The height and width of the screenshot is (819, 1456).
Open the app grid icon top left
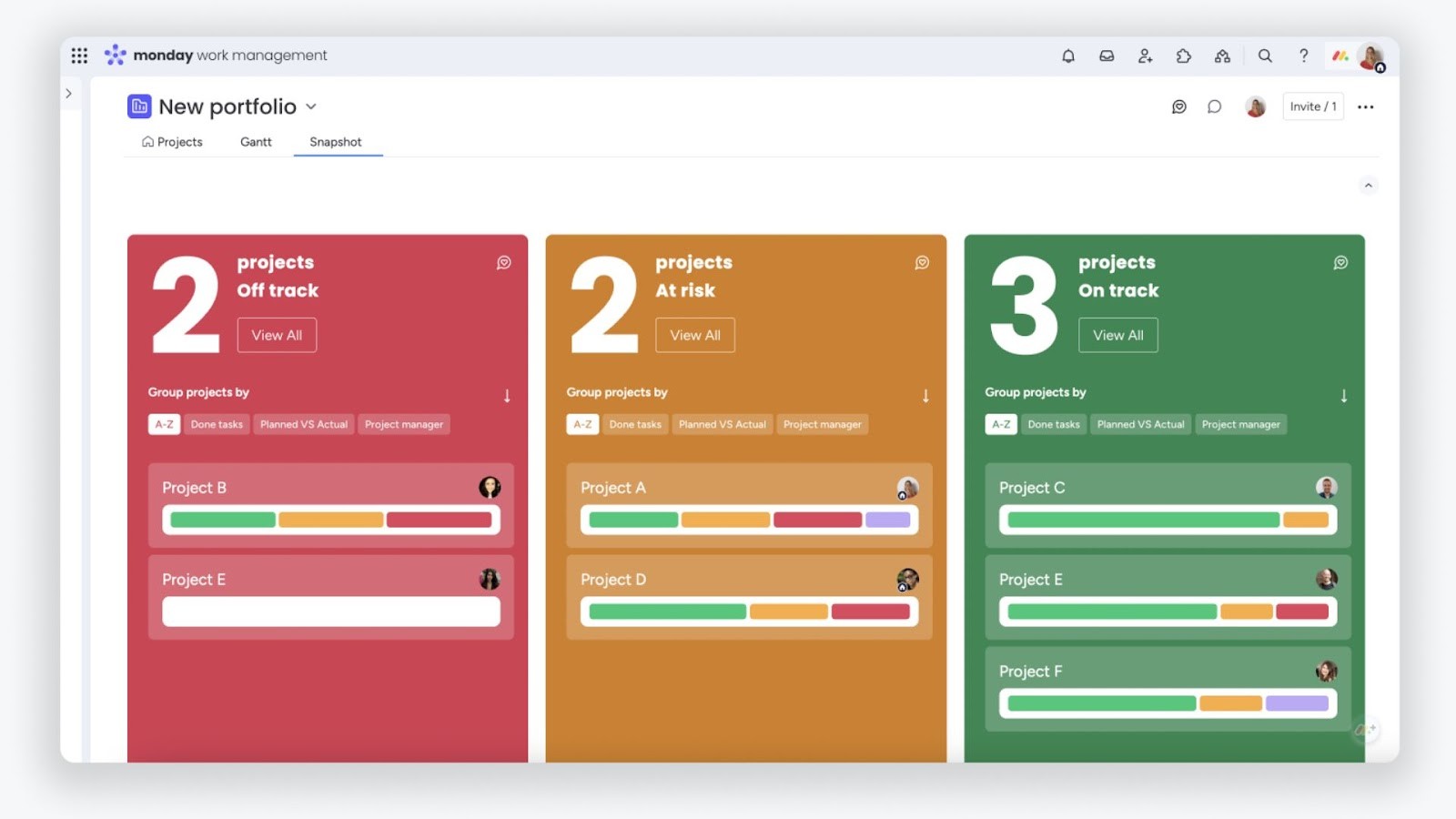pos(79,55)
